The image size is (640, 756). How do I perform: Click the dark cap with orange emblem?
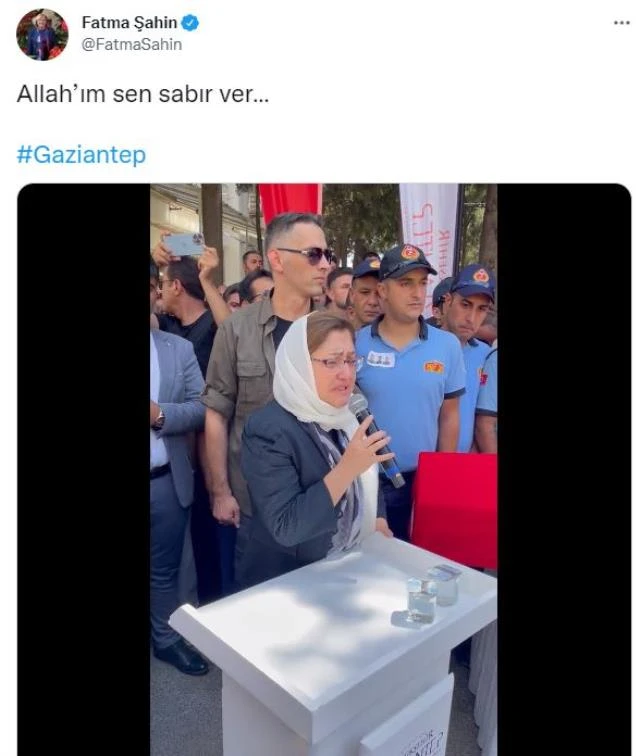[407, 261]
